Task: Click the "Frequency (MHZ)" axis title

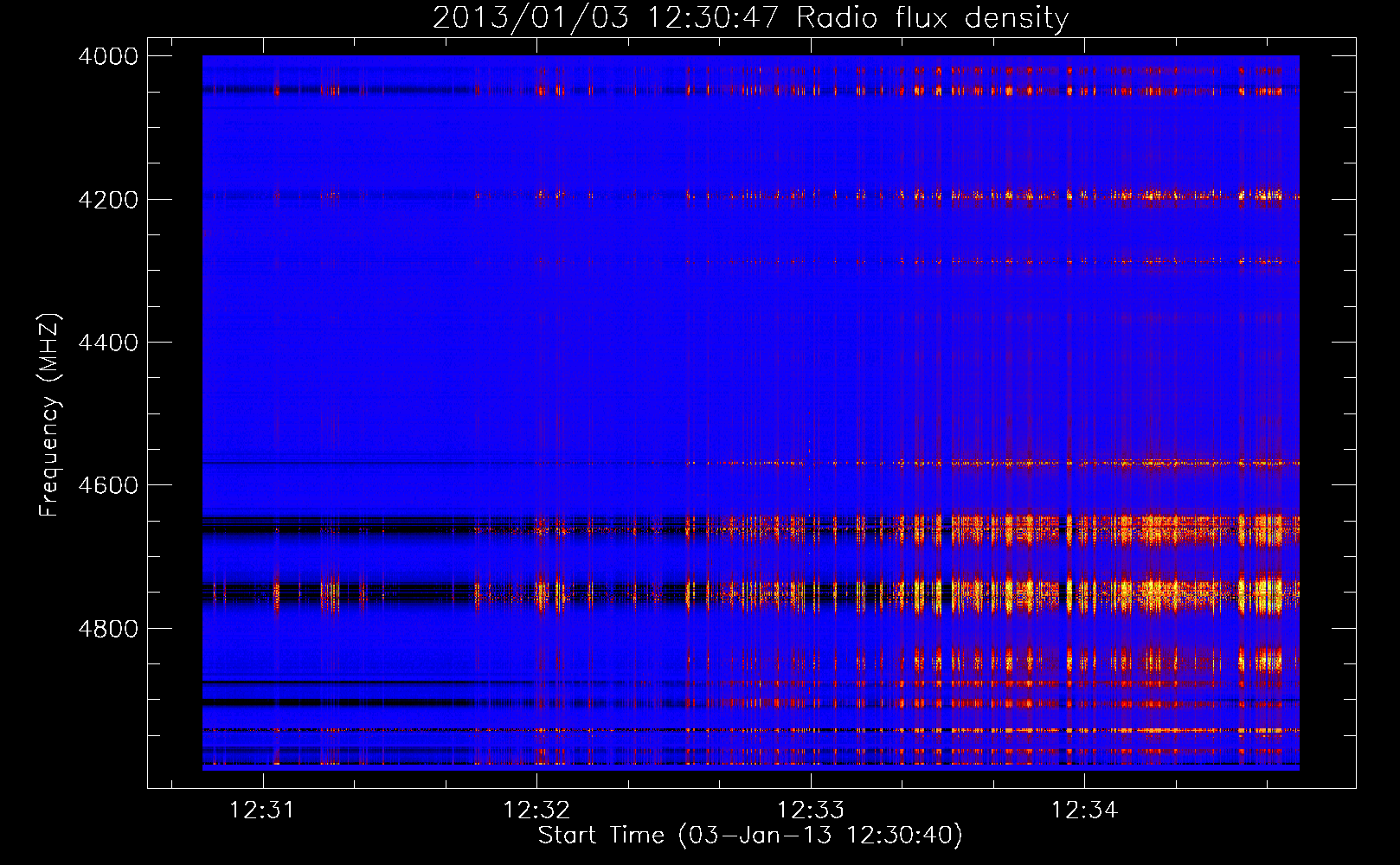Action: click(x=49, y=415)
